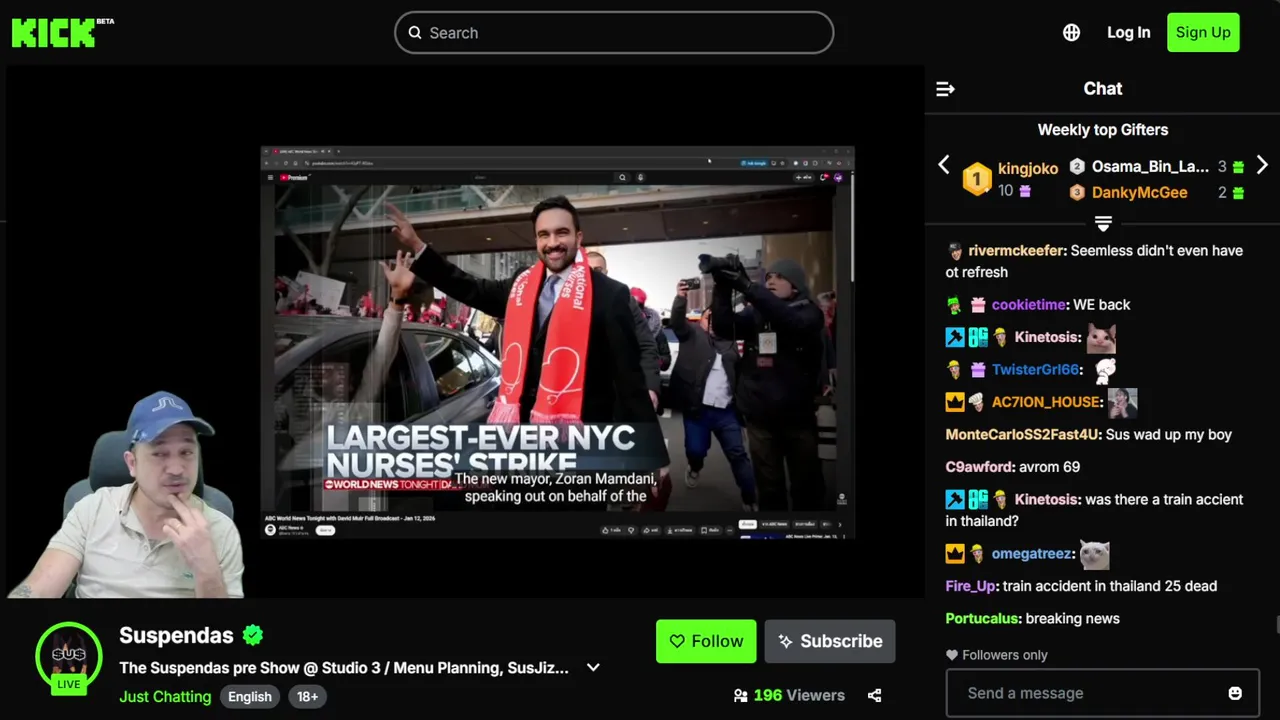Click the Search input field

pyautogui.click(x=614, y=33)
